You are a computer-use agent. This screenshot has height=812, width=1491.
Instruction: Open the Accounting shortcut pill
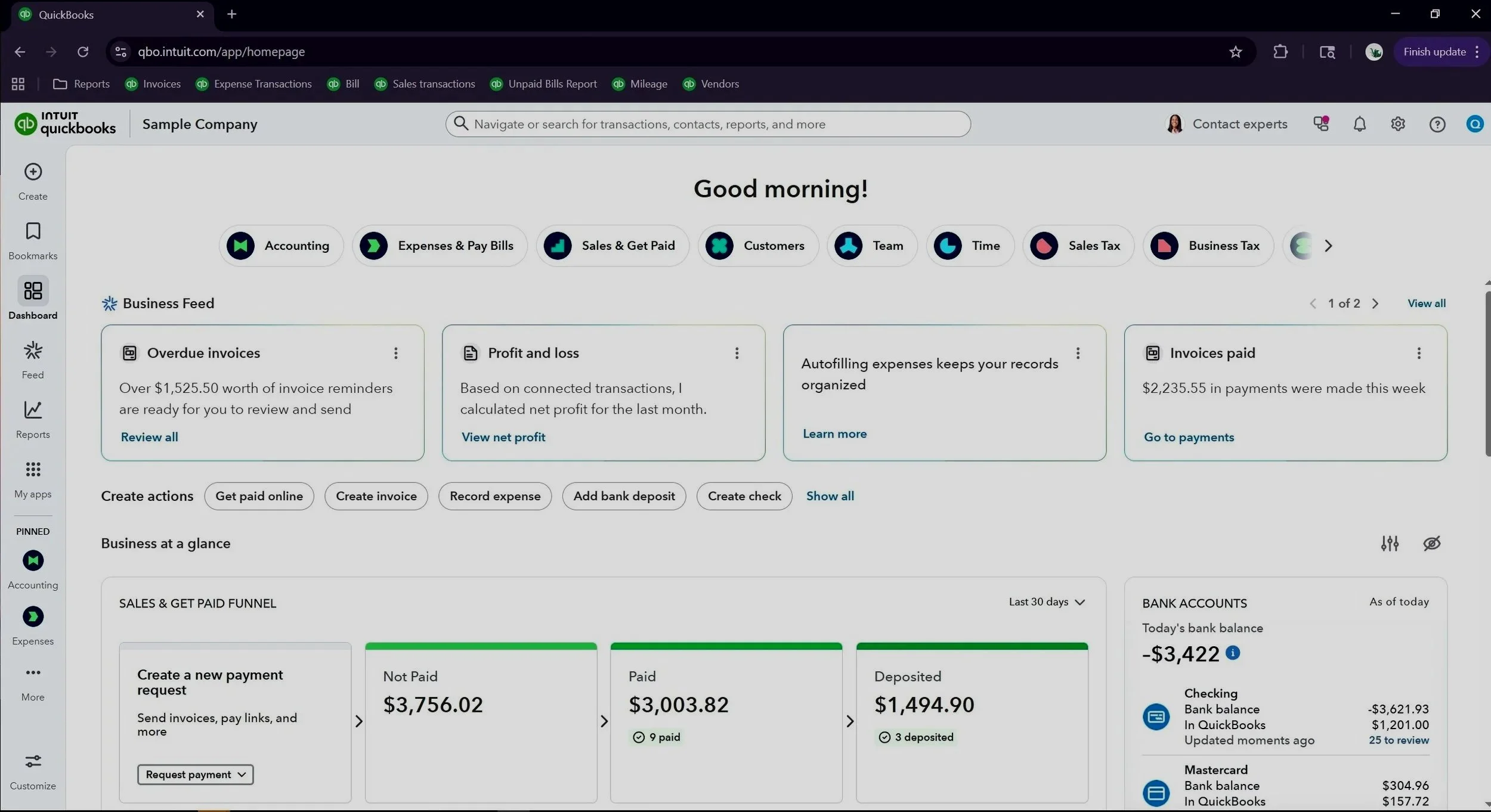281,246
